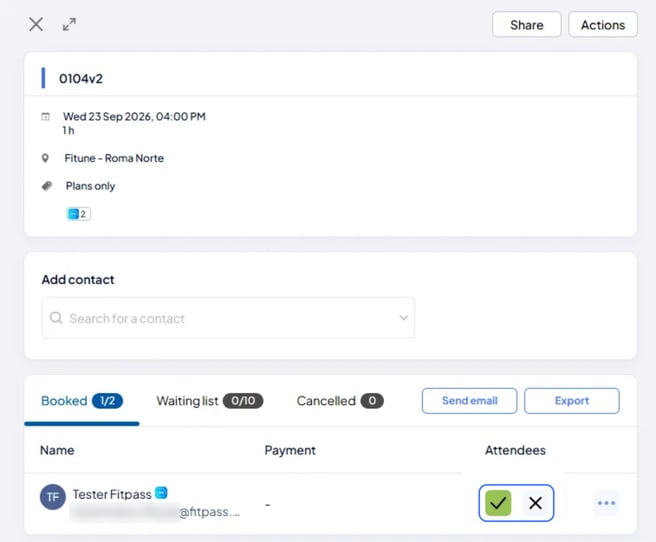Click the search magnifier icon
656x542 pixels.
[x=56, y=318]
